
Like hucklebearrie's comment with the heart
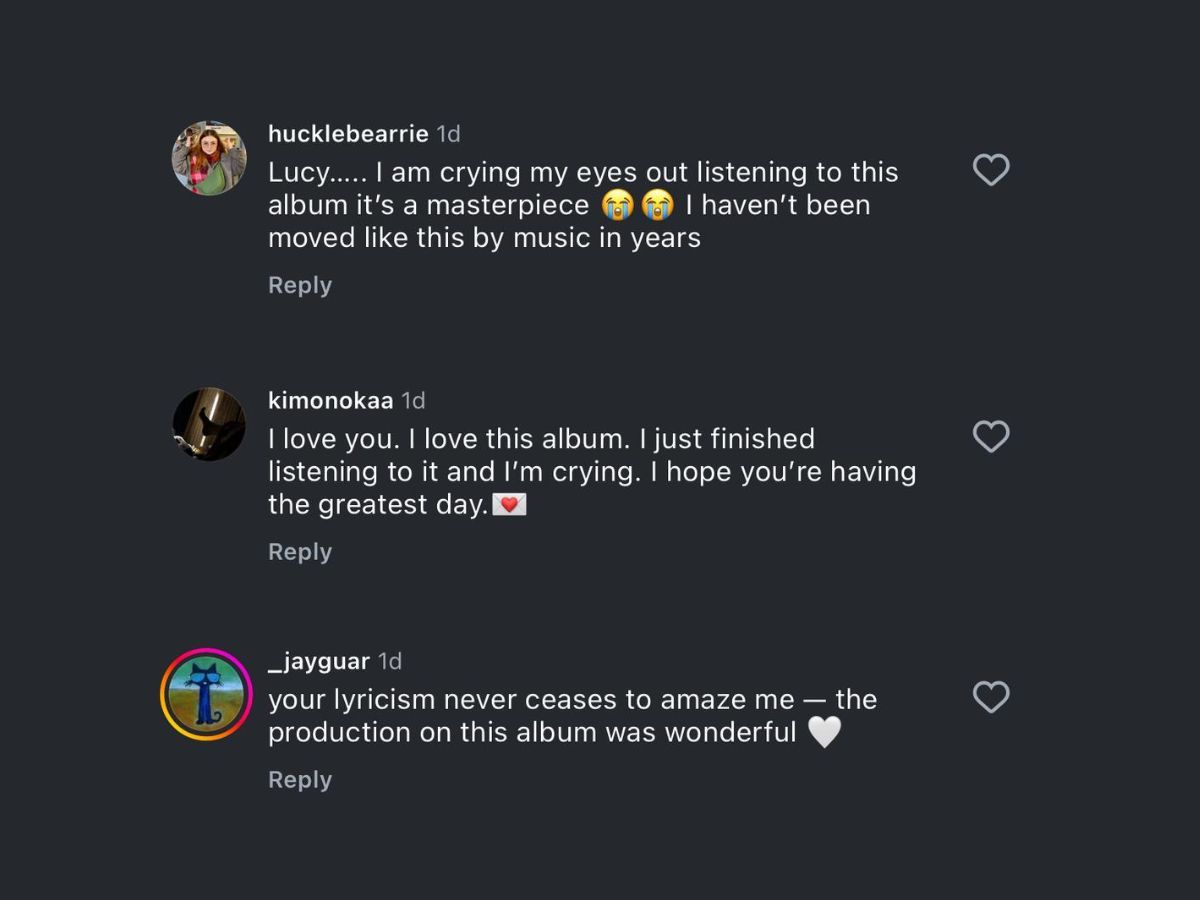991,171
